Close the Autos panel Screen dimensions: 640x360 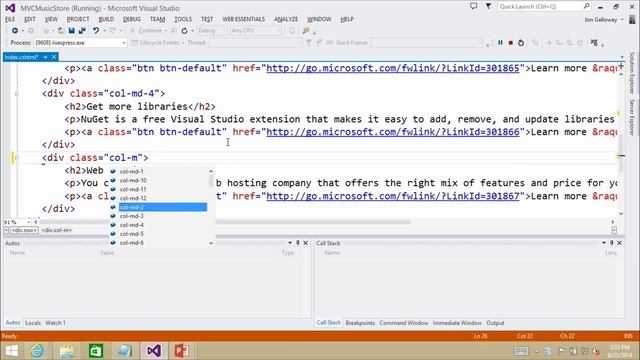[305, 243]
